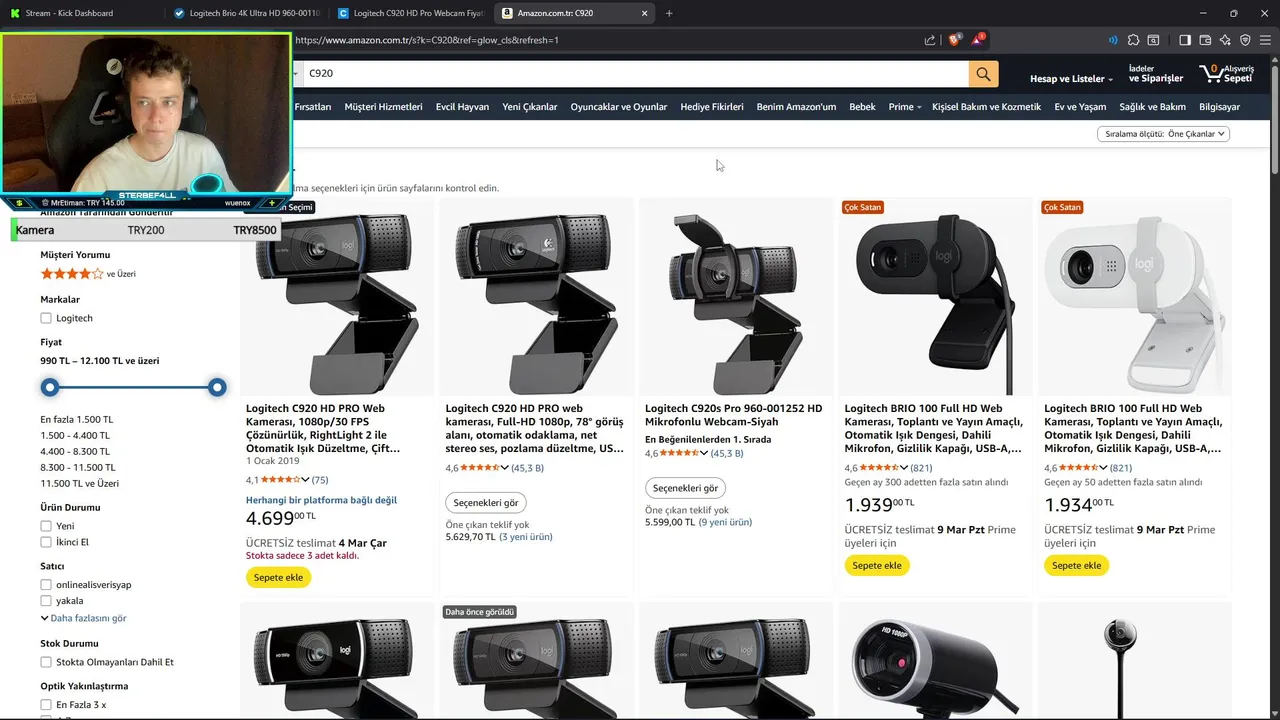Click the orange magnifier search button
Viewport: 1280px width, 720px height.
click(983, 74)
